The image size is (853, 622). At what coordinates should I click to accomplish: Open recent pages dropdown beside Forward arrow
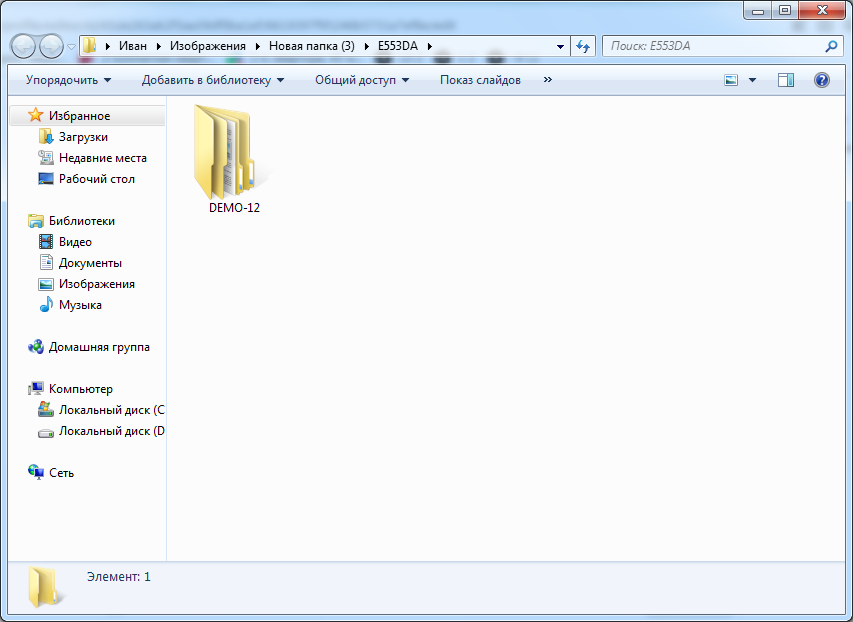click(x=71, y=47)
